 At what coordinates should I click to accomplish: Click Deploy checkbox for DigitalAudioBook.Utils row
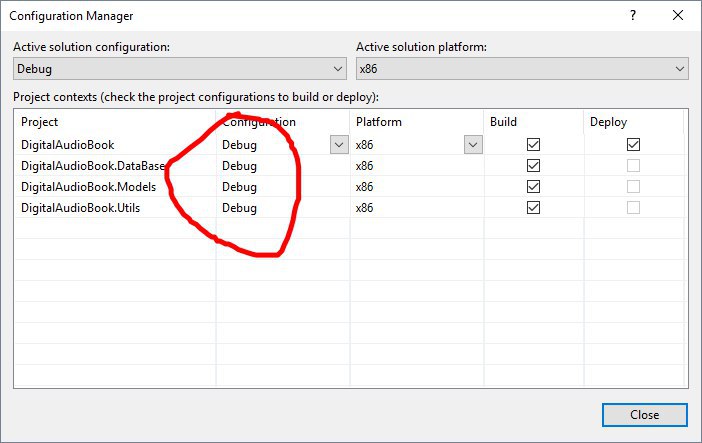633,207
